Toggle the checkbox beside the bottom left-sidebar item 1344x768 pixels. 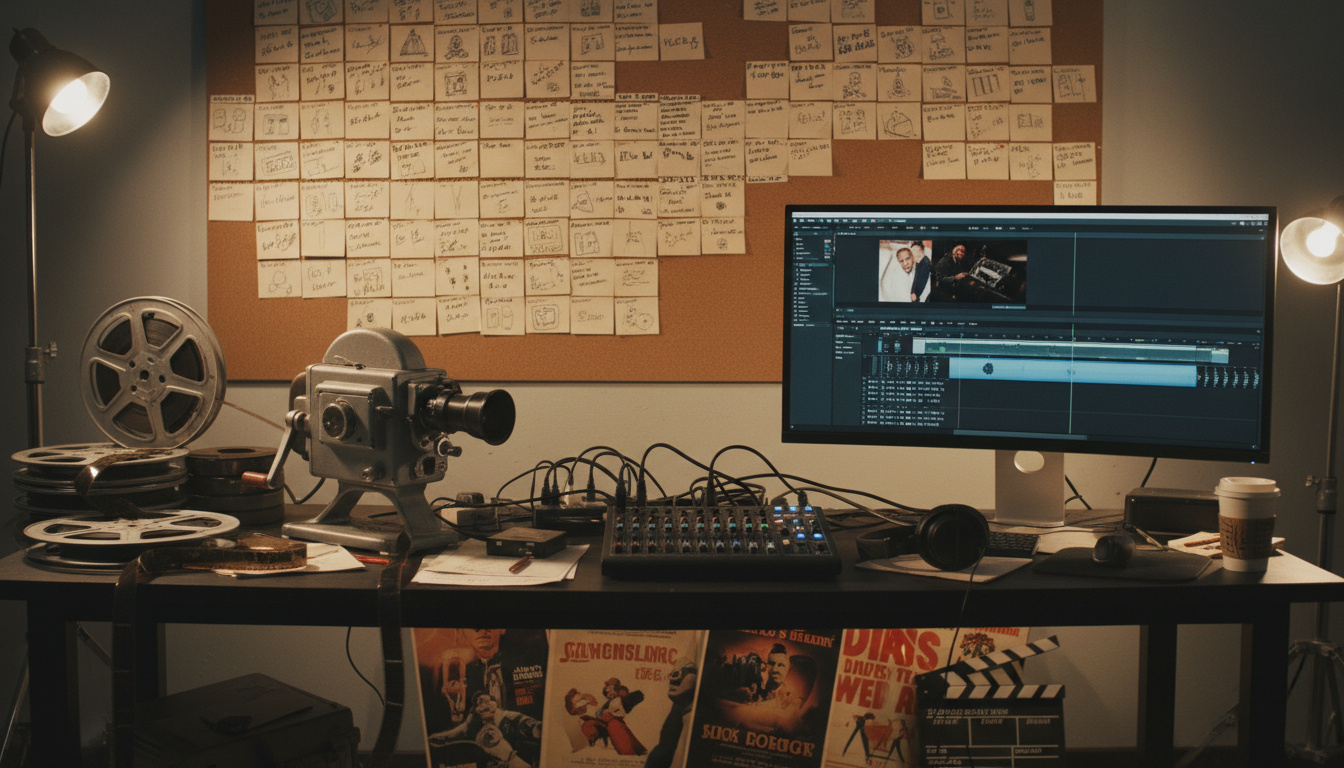796,320
